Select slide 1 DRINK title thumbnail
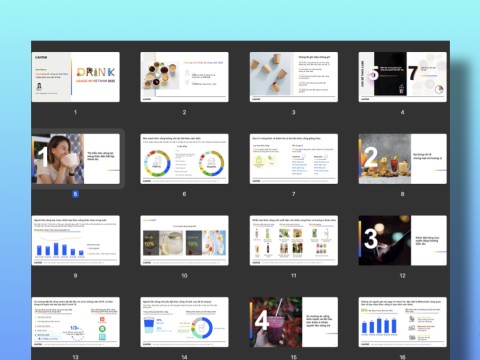The height and width of the screenshot is (360, 480). point(76,77)
